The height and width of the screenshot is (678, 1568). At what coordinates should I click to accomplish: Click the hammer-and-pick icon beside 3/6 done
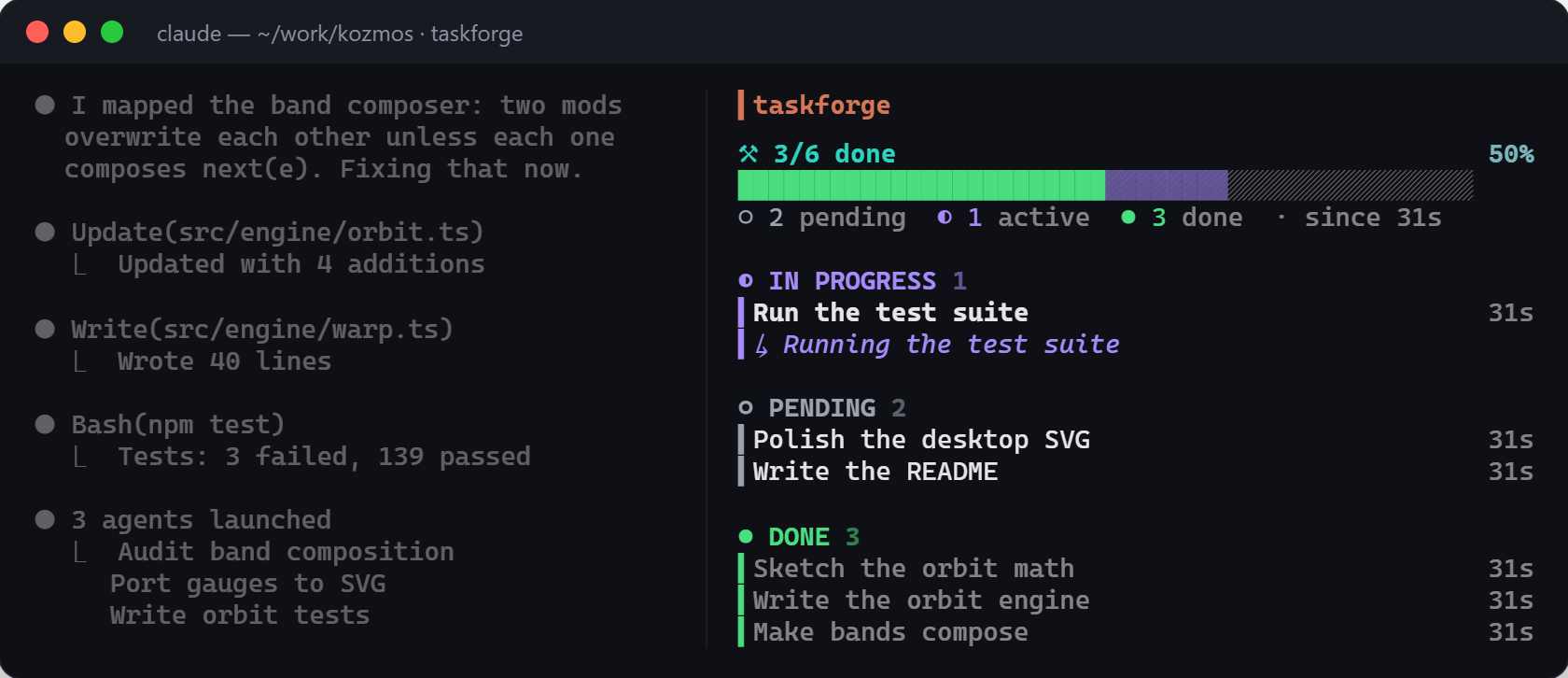pyautogui.click(x=749, y=154)
